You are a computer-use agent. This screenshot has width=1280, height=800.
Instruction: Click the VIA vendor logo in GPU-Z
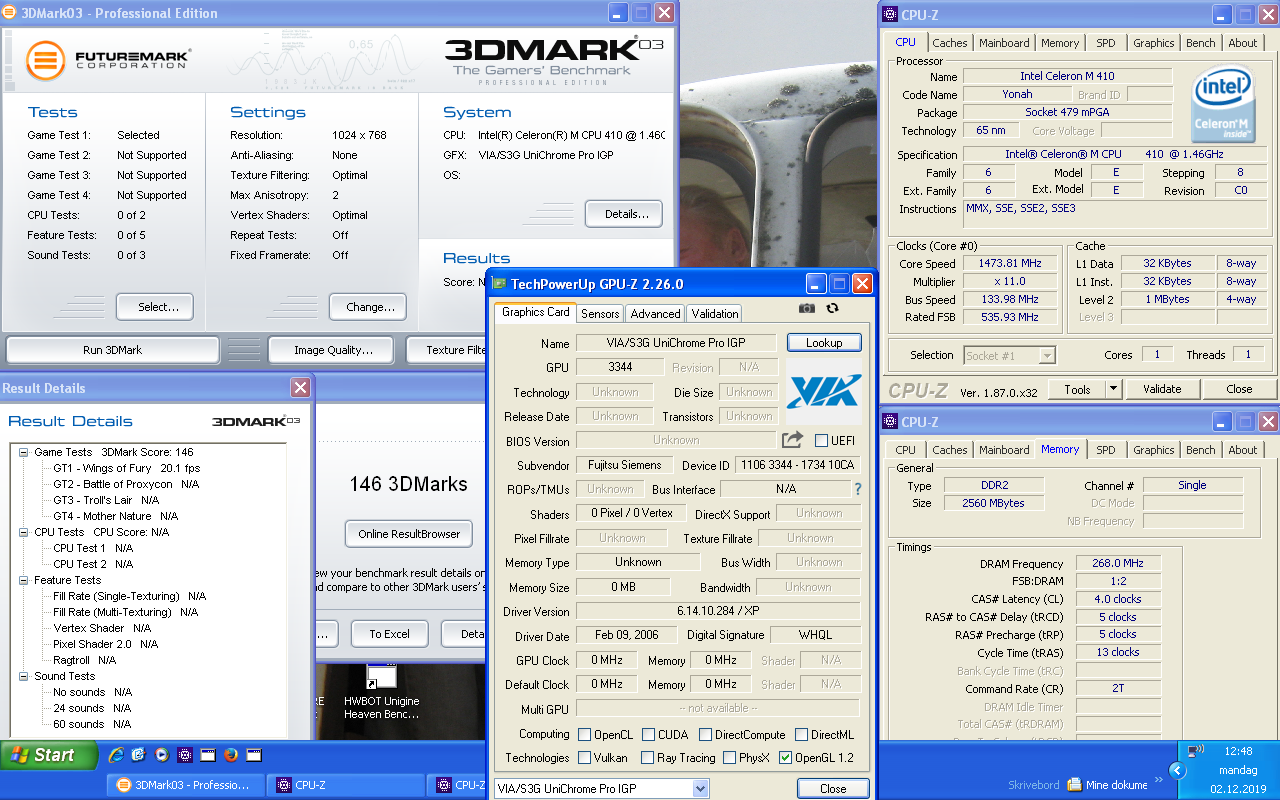click(x=824, y=391)
